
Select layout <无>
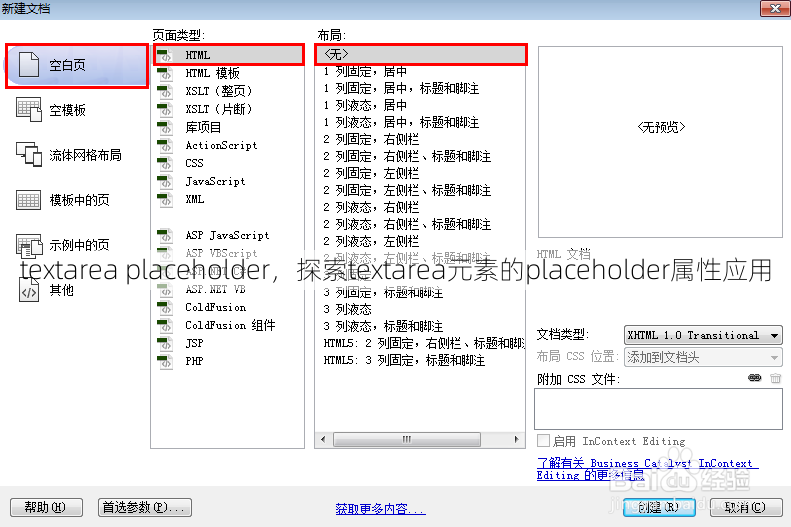[x=420, y=54]
